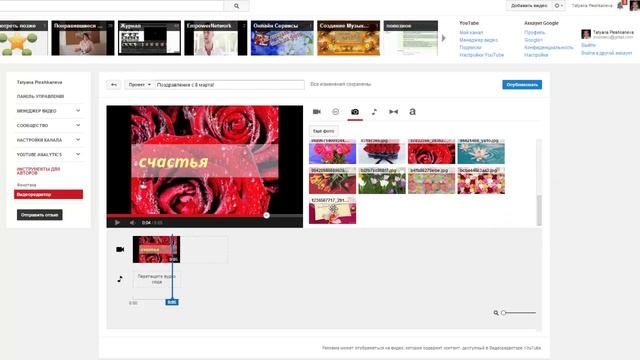Click the video track camcorder icon in timeline
Image resolution: width=640 pixels, height=360 pixels.
click(120, 249)
